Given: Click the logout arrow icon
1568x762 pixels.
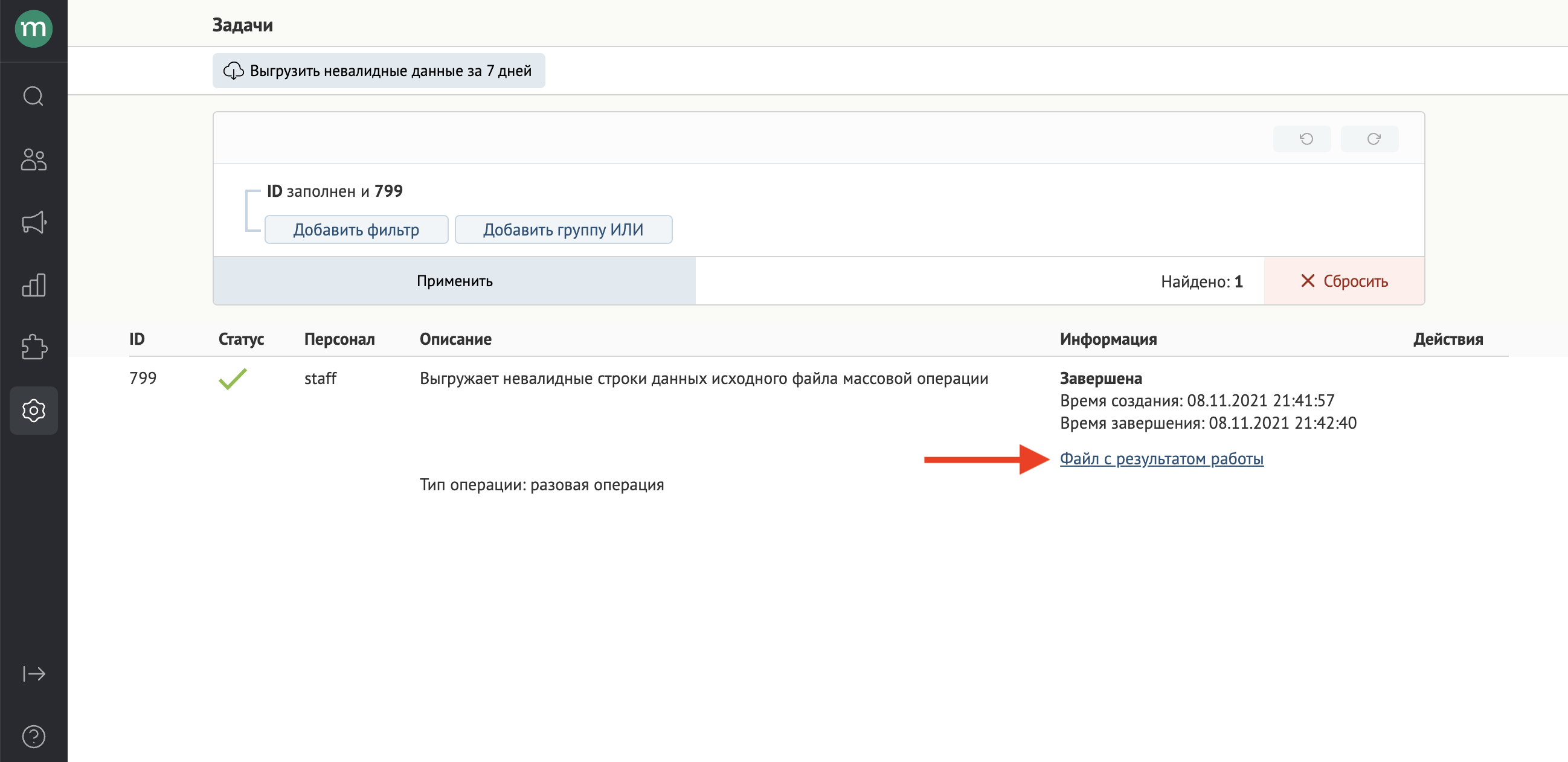Looking at the screenshot, I should [x=33, y=674].
